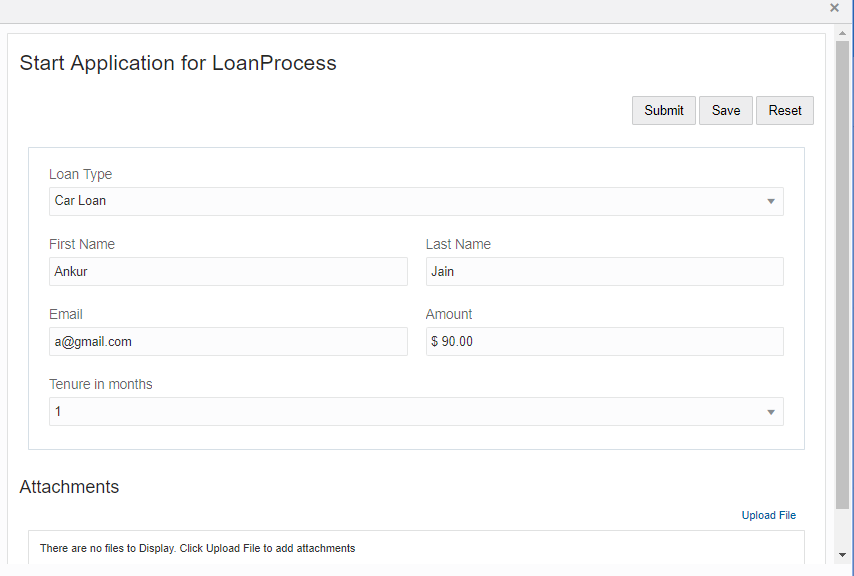Viewport: 854px width, 576px height.
Task: Select the Amount field showing $ 90.00
Action: pos(604,341)
